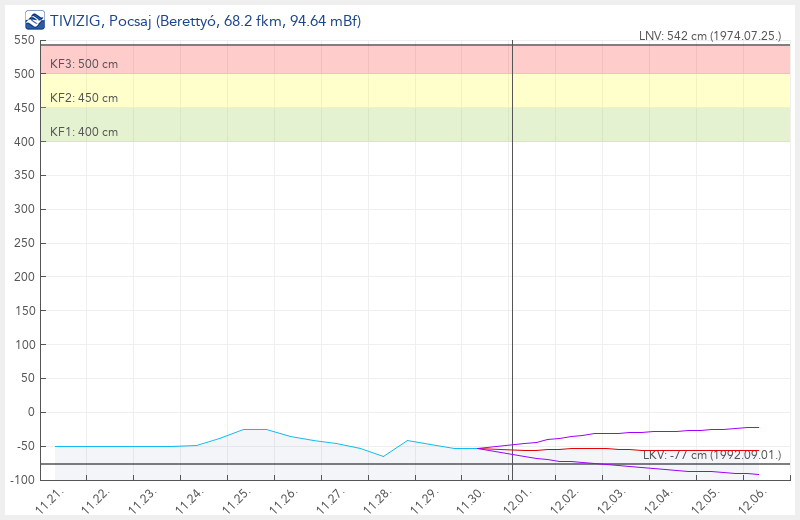The height and width of the screenshot is (520, 800).
Task: Click the vertical current-time marker line
Action: (x=512, y=250)
